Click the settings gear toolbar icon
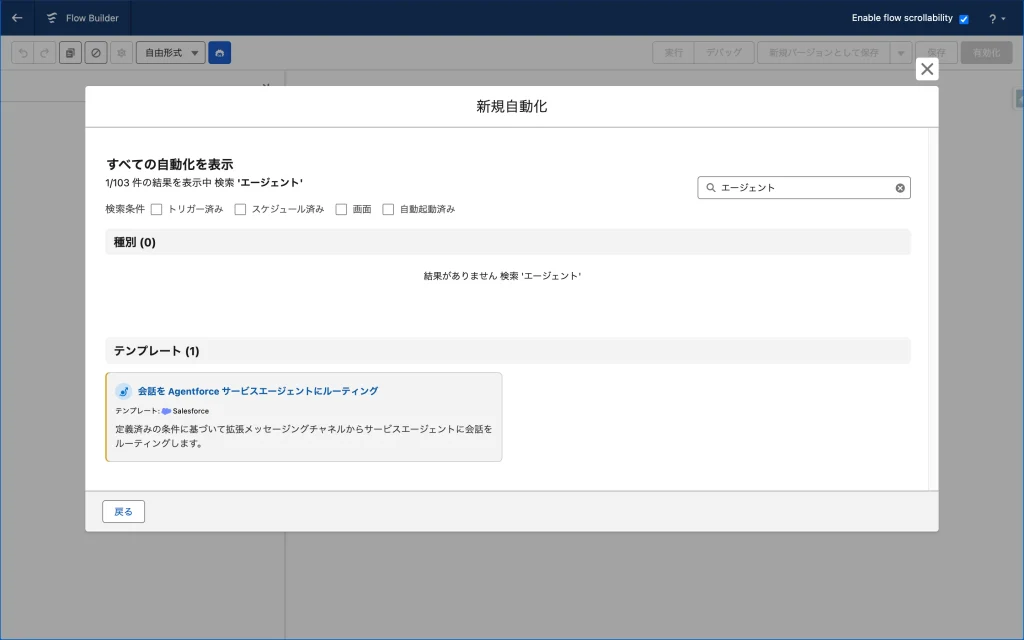The image size is (1024, 640). point(121,53)
